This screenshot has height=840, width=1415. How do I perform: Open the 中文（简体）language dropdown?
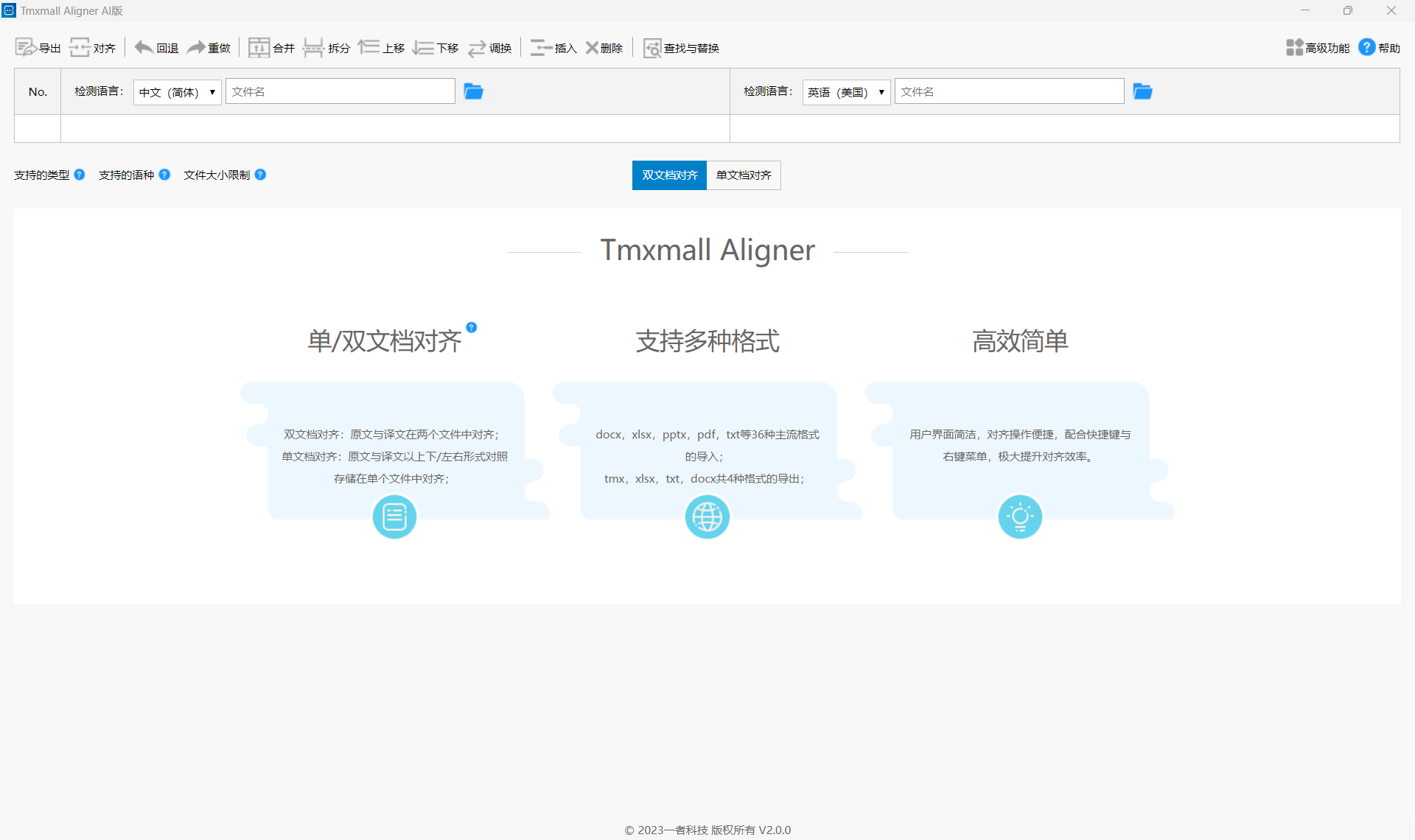[x=176, y=91]
